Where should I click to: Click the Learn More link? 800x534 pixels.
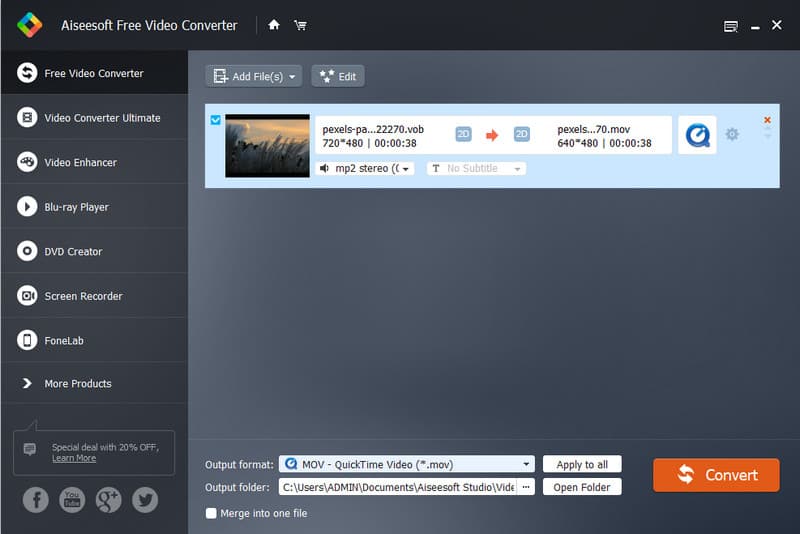pos(74,458)
